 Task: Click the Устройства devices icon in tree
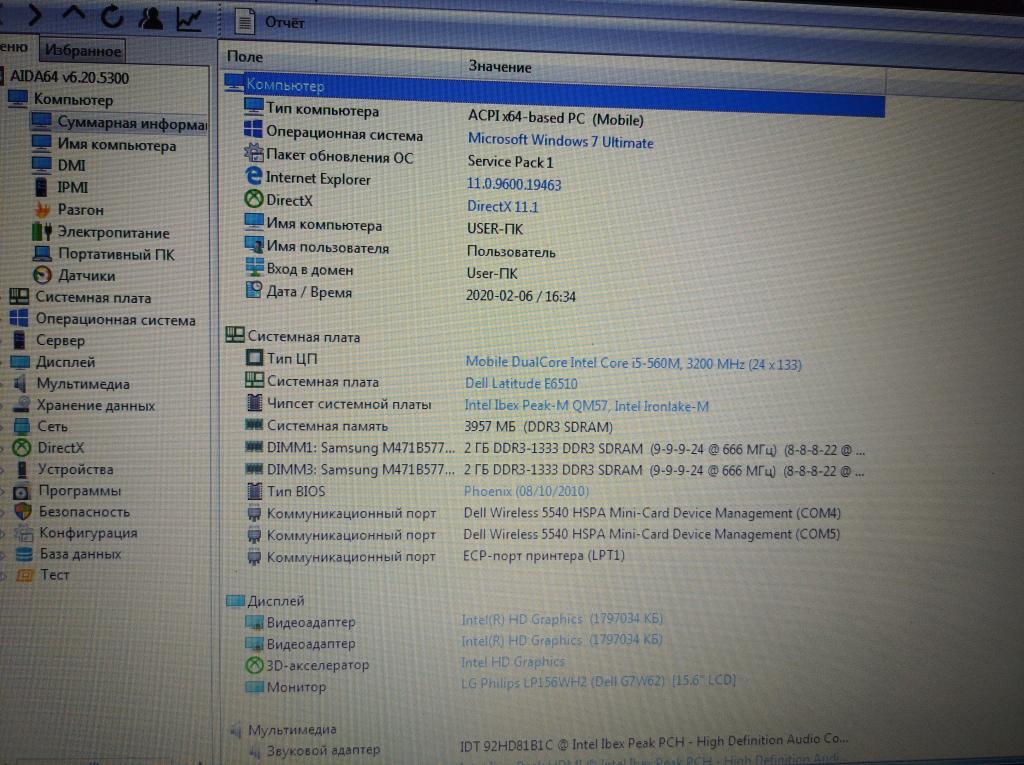coord(22,469)
